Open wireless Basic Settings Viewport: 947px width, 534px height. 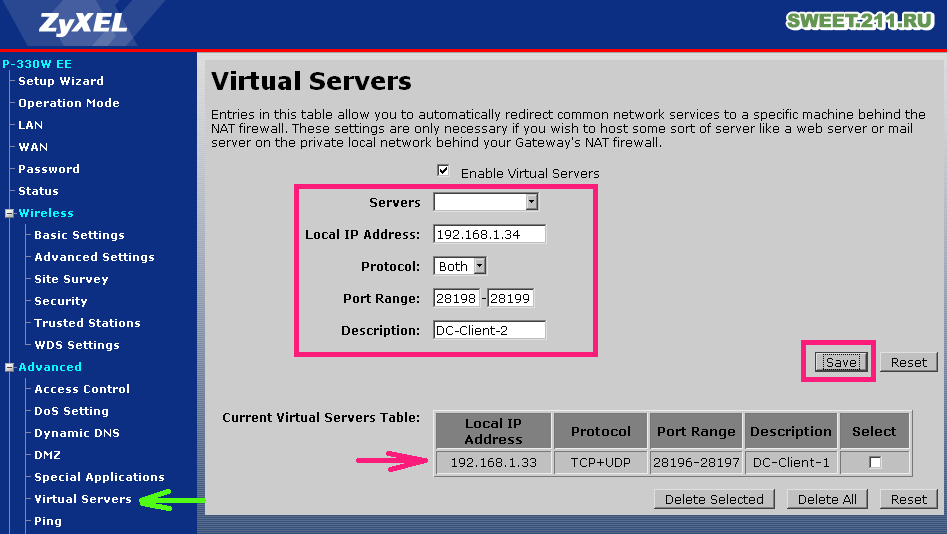[x=79, y=235]
